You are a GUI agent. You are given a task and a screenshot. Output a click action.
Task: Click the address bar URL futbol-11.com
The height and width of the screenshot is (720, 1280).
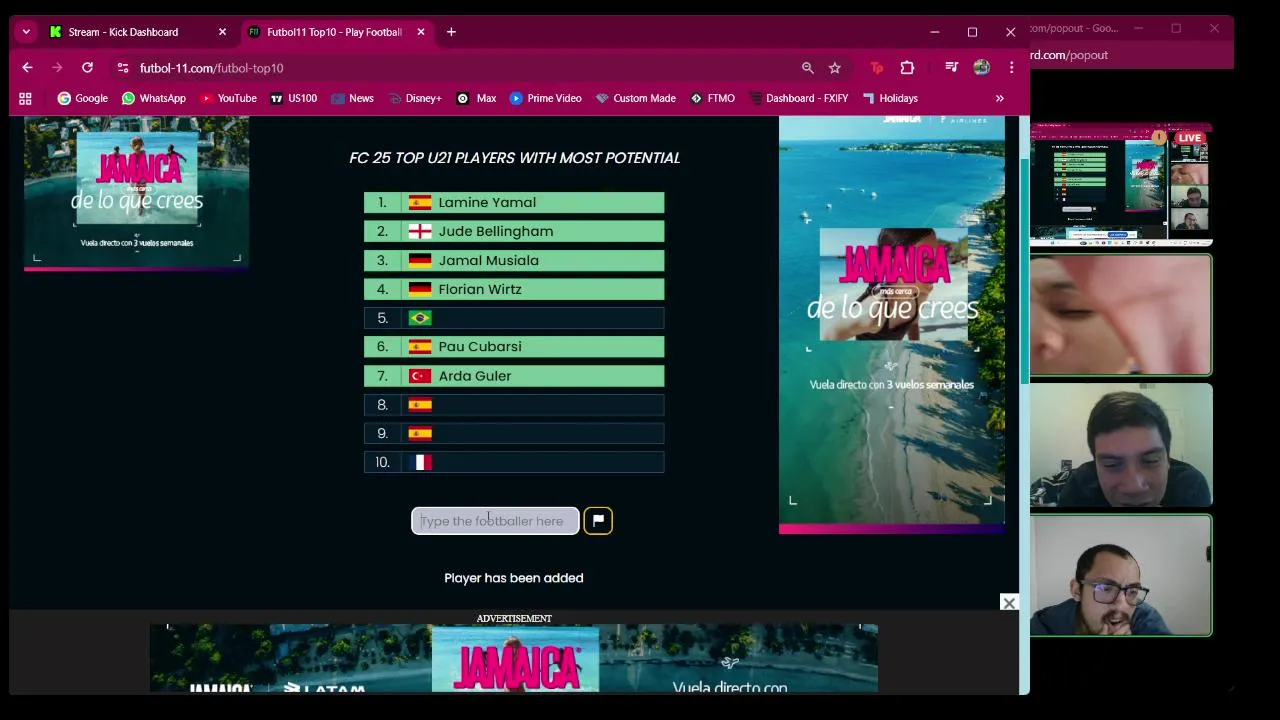[x=211, y=68]
